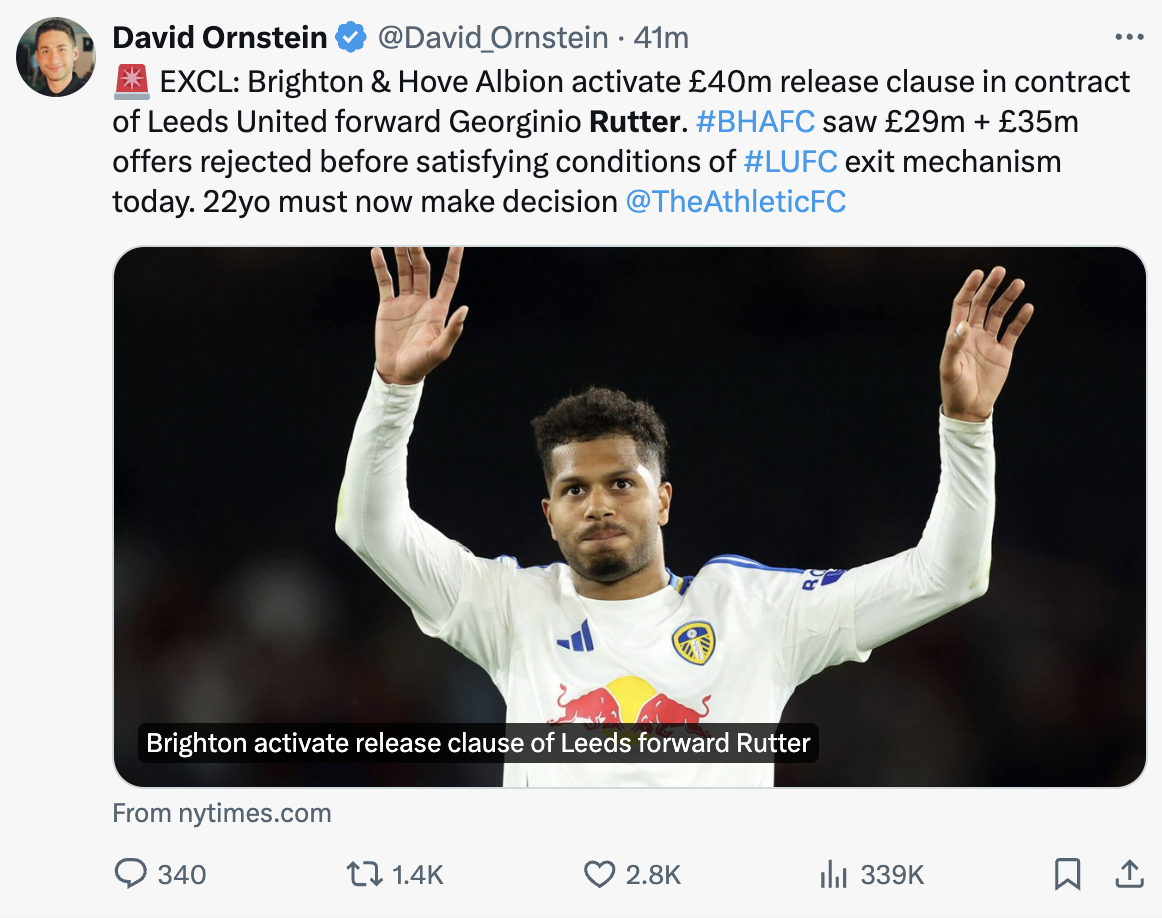Click the repost arrows icon
Screen dimensions: 1162x918
point(362,875)
